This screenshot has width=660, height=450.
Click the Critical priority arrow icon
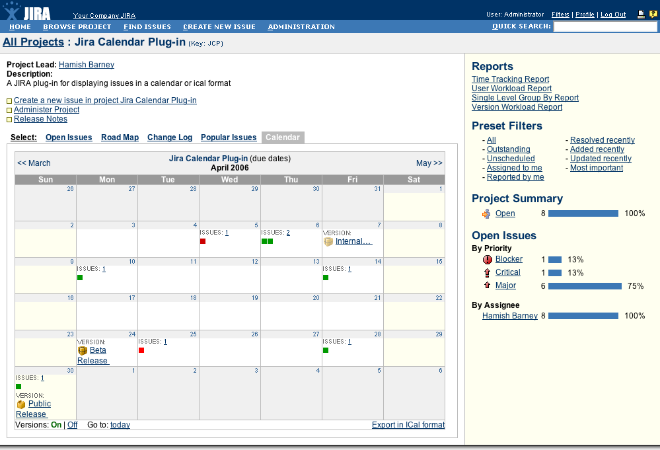tap(486, 272)
